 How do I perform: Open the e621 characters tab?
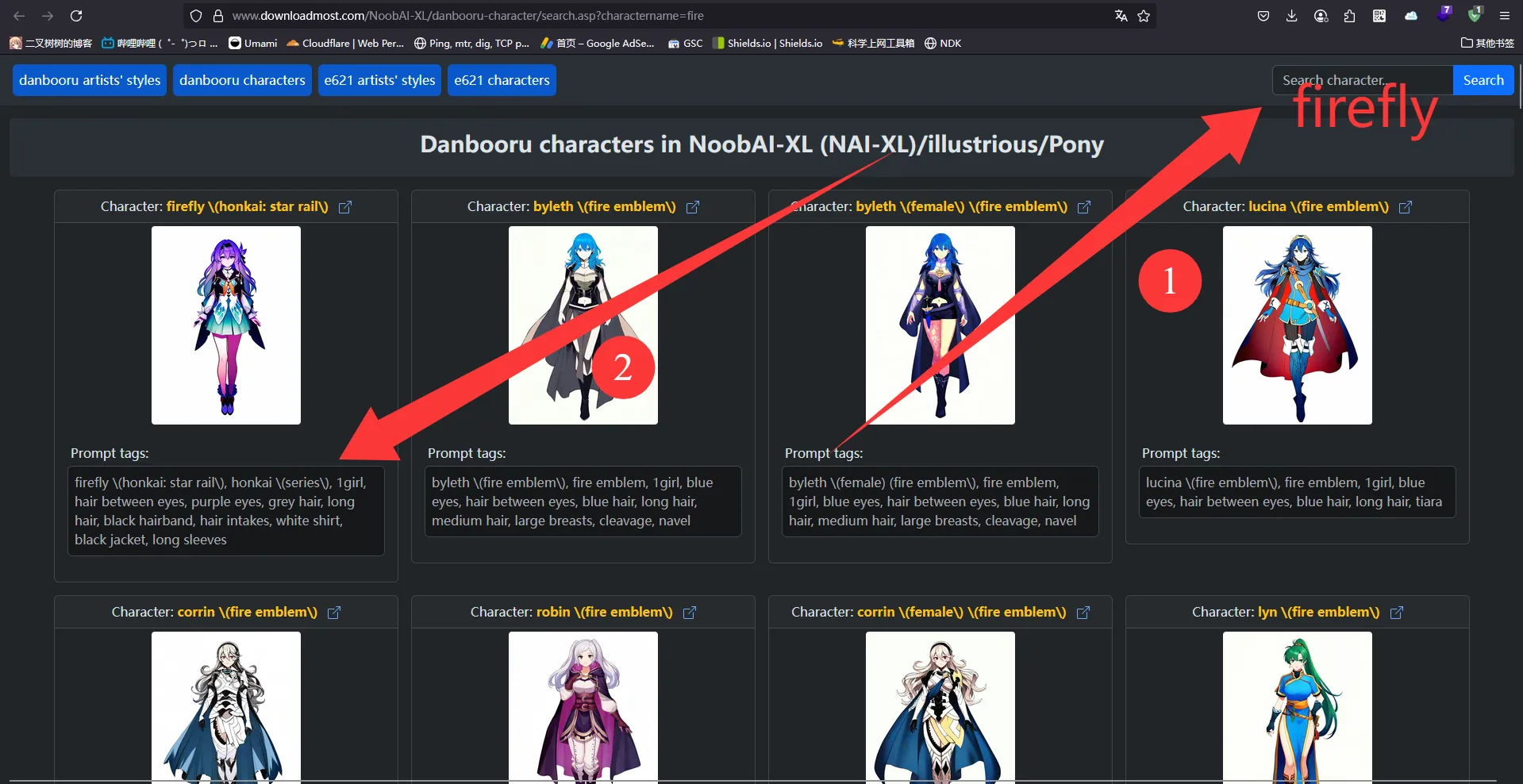(502, 80)
